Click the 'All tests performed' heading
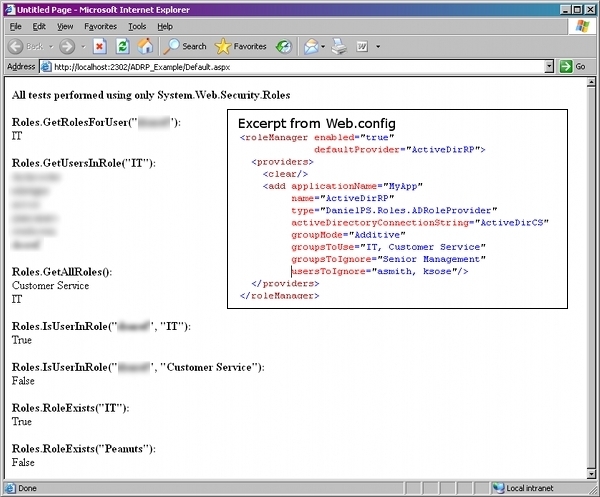 click(x=151, y=95)
